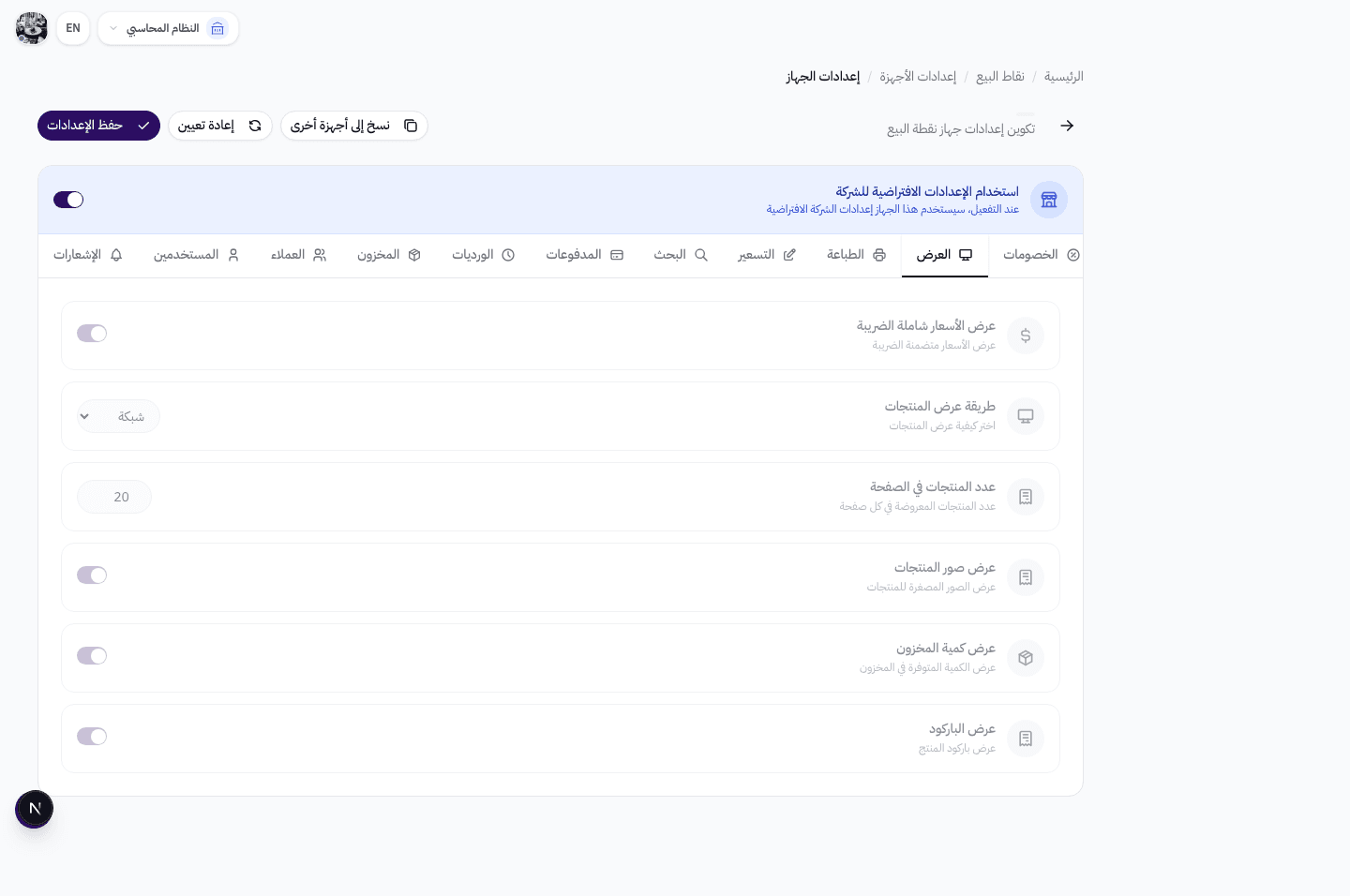Viewport: 1350px width, 896px height.
Task: Switch to the العملاء tab
Action: coord(298,255)
